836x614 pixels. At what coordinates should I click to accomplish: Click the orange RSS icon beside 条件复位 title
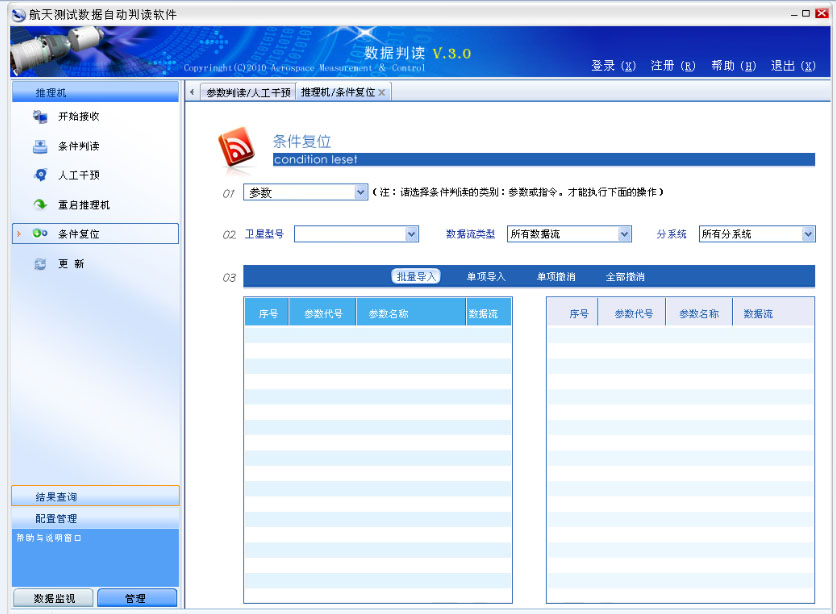236,148
